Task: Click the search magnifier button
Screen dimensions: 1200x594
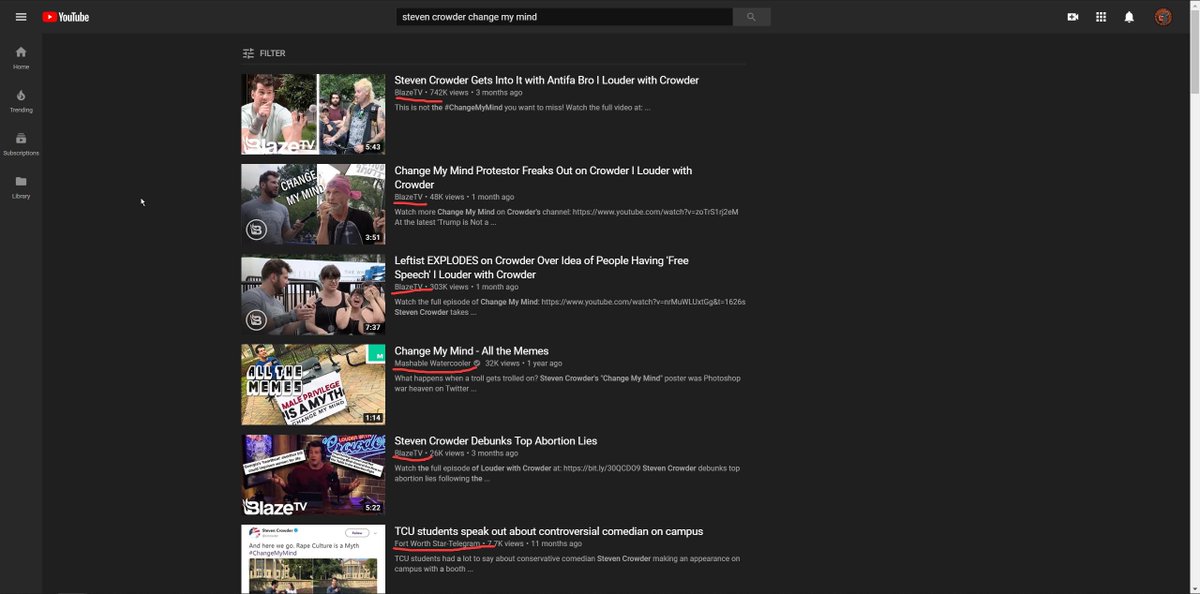Action: (x=751, y=17)
